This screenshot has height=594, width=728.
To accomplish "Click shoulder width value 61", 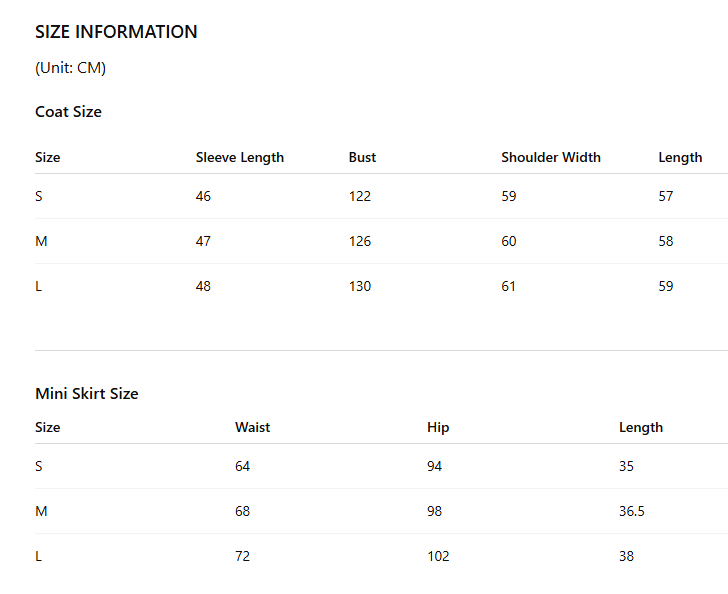I will point(508,286).
